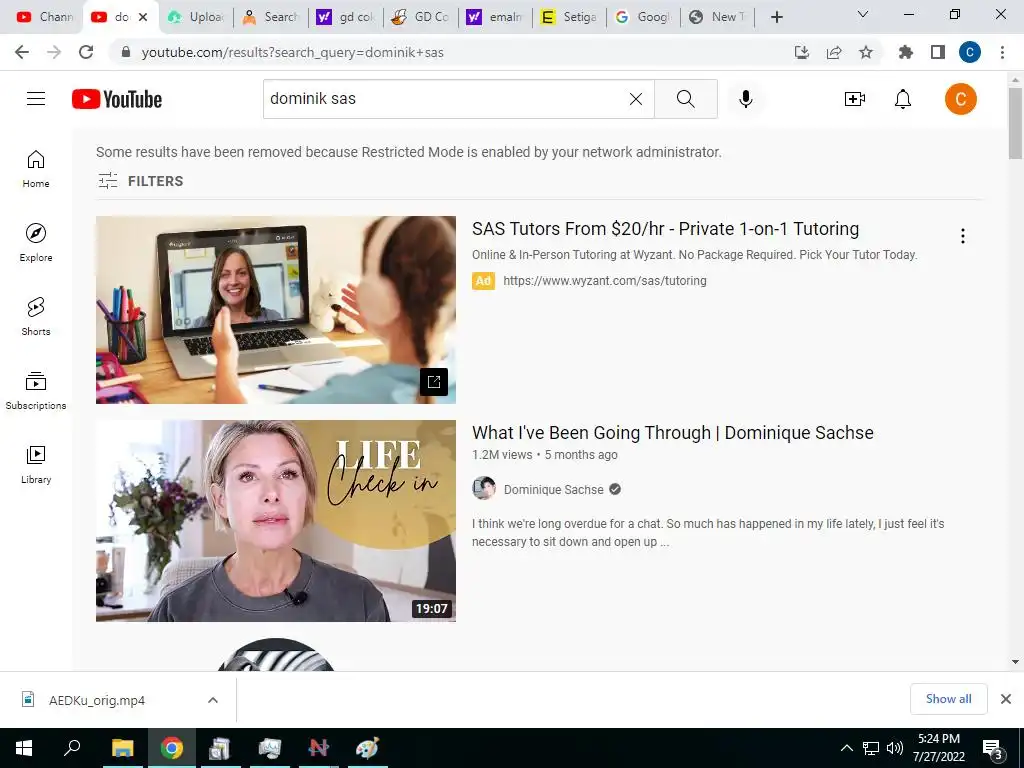Viewport: 1024px width, 768px height.
Task: Open the notifications bell
Action: 903,99
